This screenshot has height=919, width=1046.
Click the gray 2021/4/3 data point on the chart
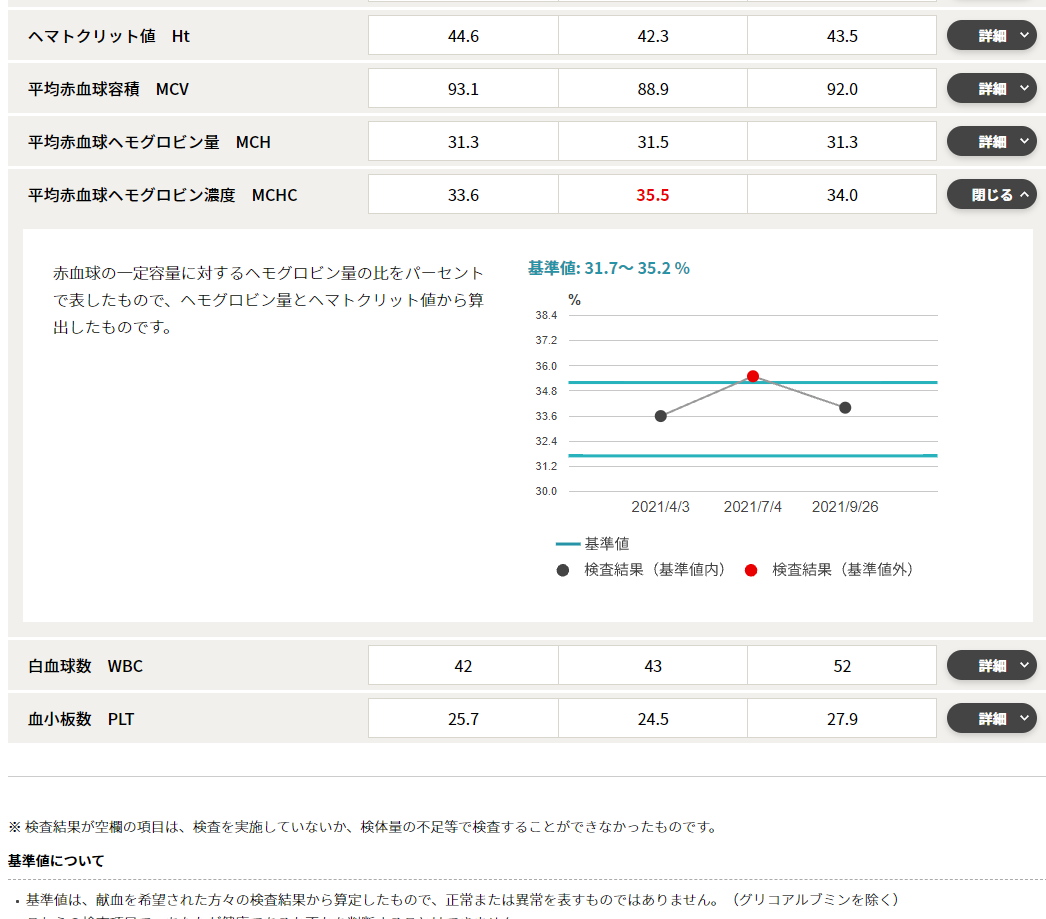(x=660, y=417)
